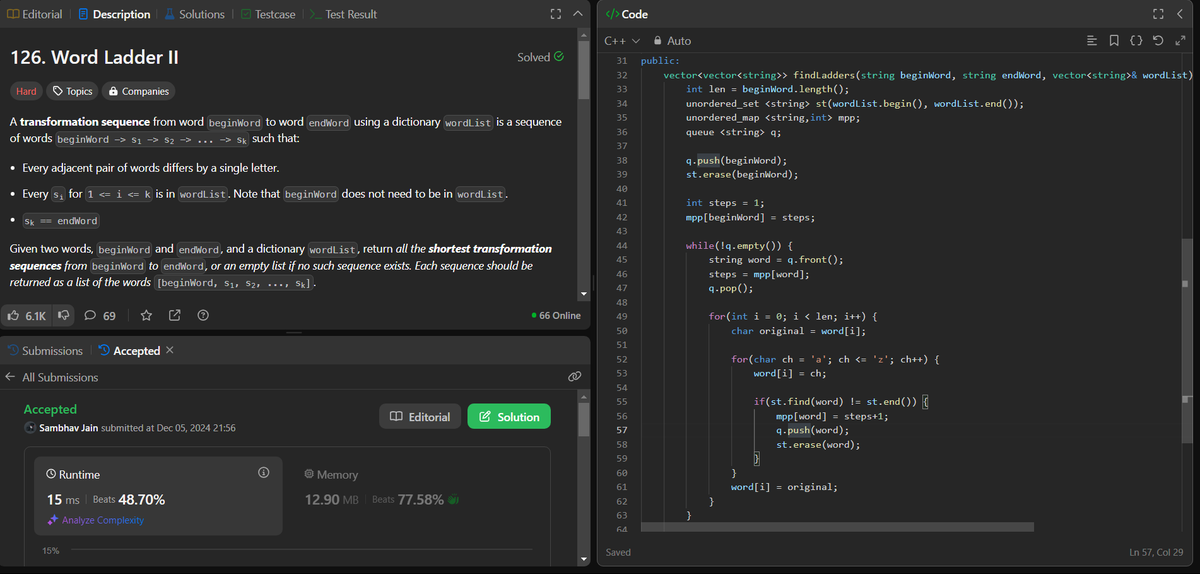The height and width of the screenshot is (574, 1200).
Task: Maximize the description panel fullscreen icon
Action: 555,14
